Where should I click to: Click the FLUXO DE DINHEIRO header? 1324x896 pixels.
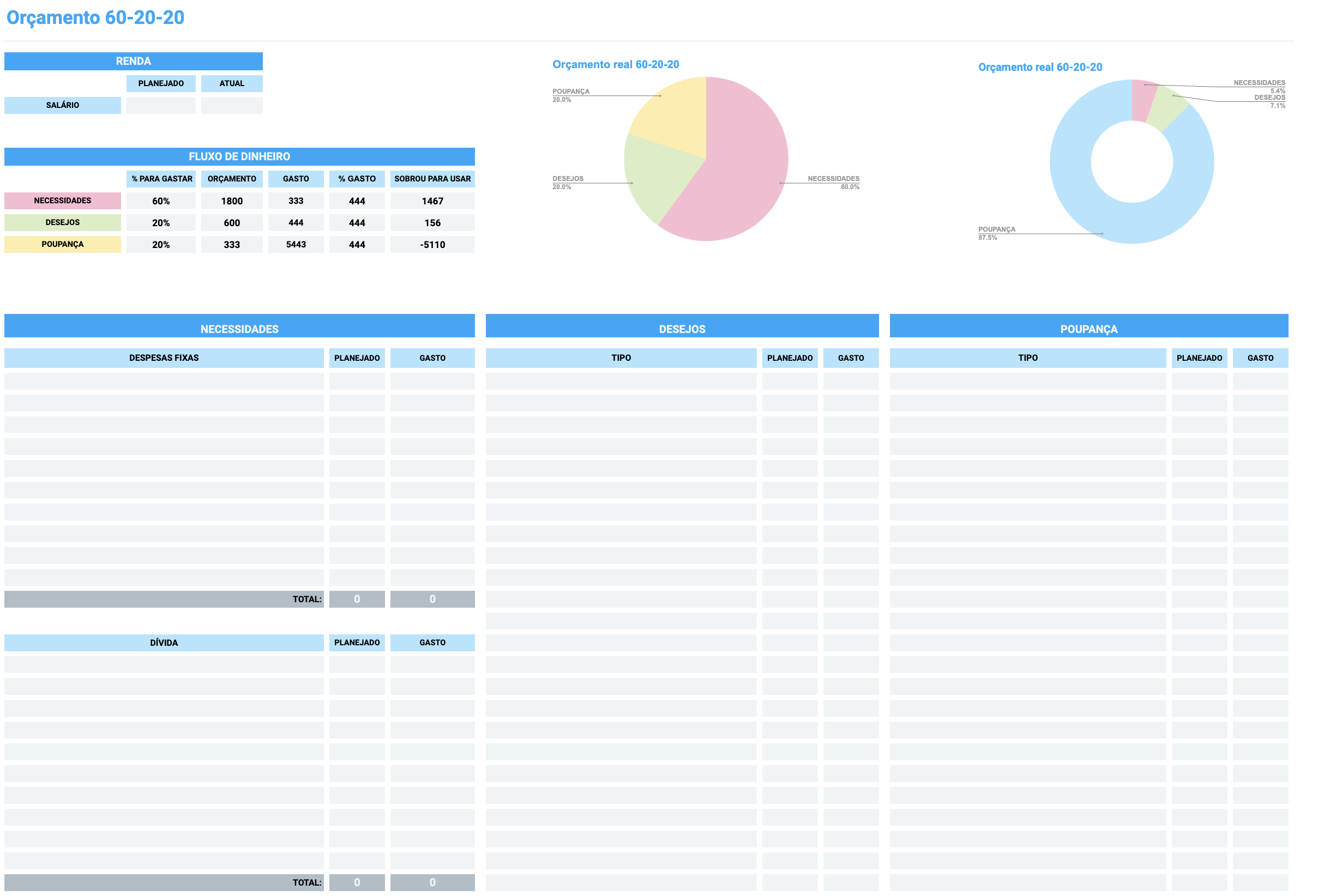[240, 157]
